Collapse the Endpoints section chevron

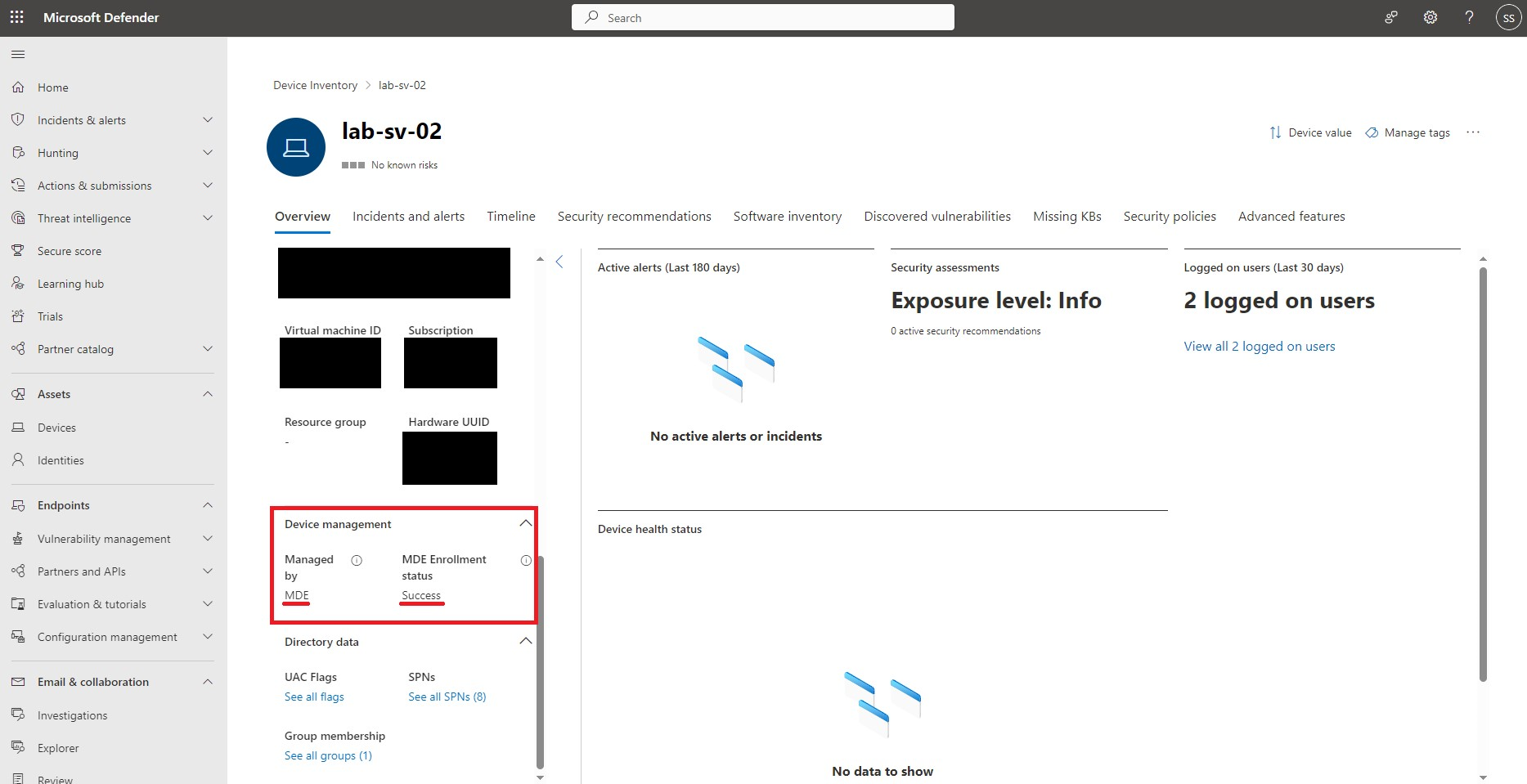pos(208,505)
